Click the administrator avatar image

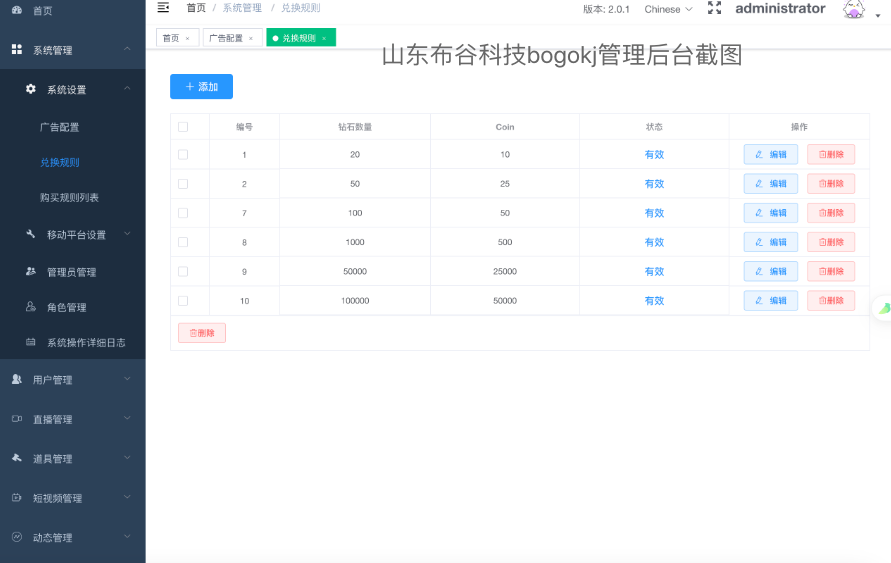(853, 9)
